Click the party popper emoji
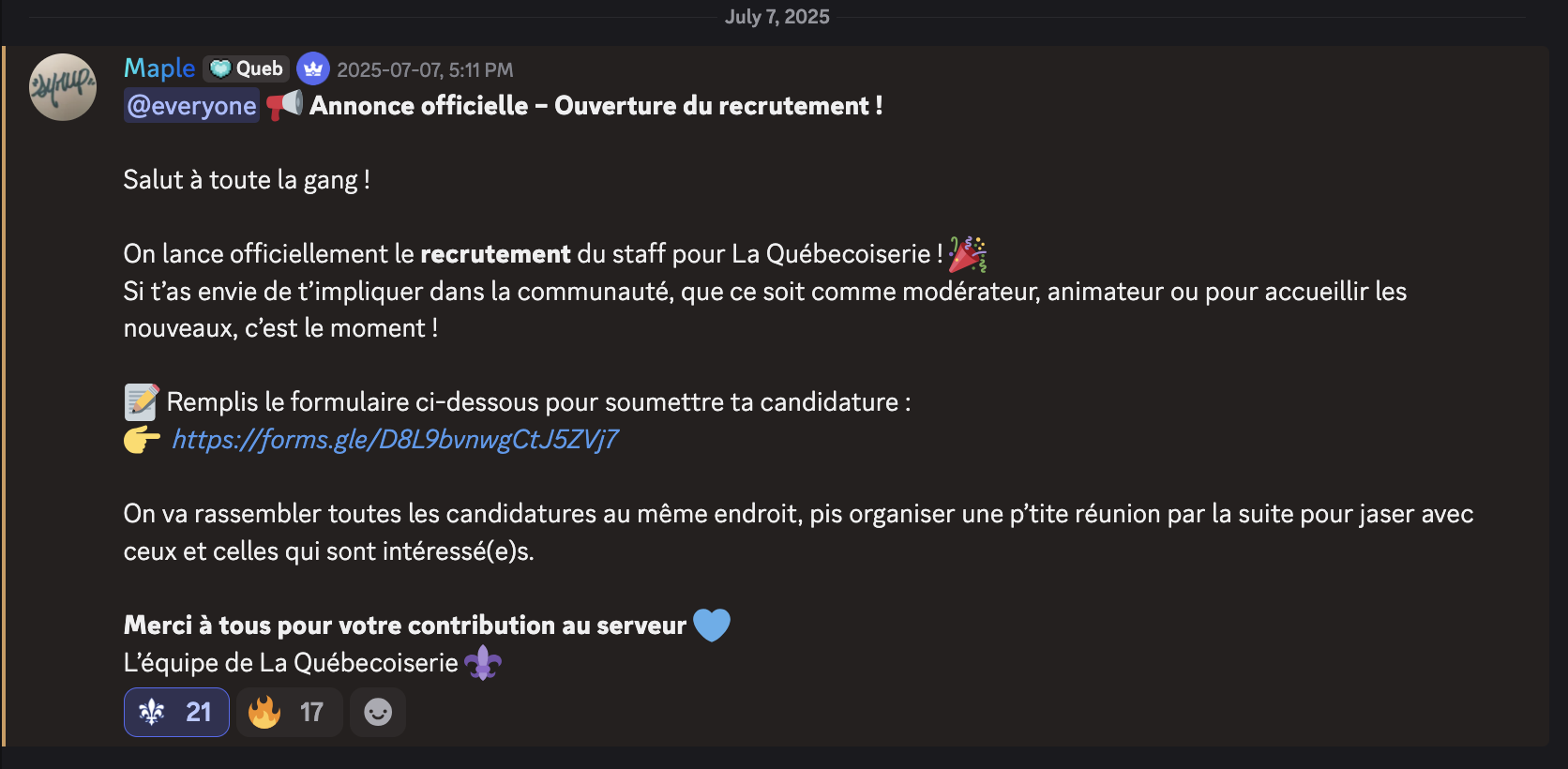1568x769 pixels. [x=967, y=254]
